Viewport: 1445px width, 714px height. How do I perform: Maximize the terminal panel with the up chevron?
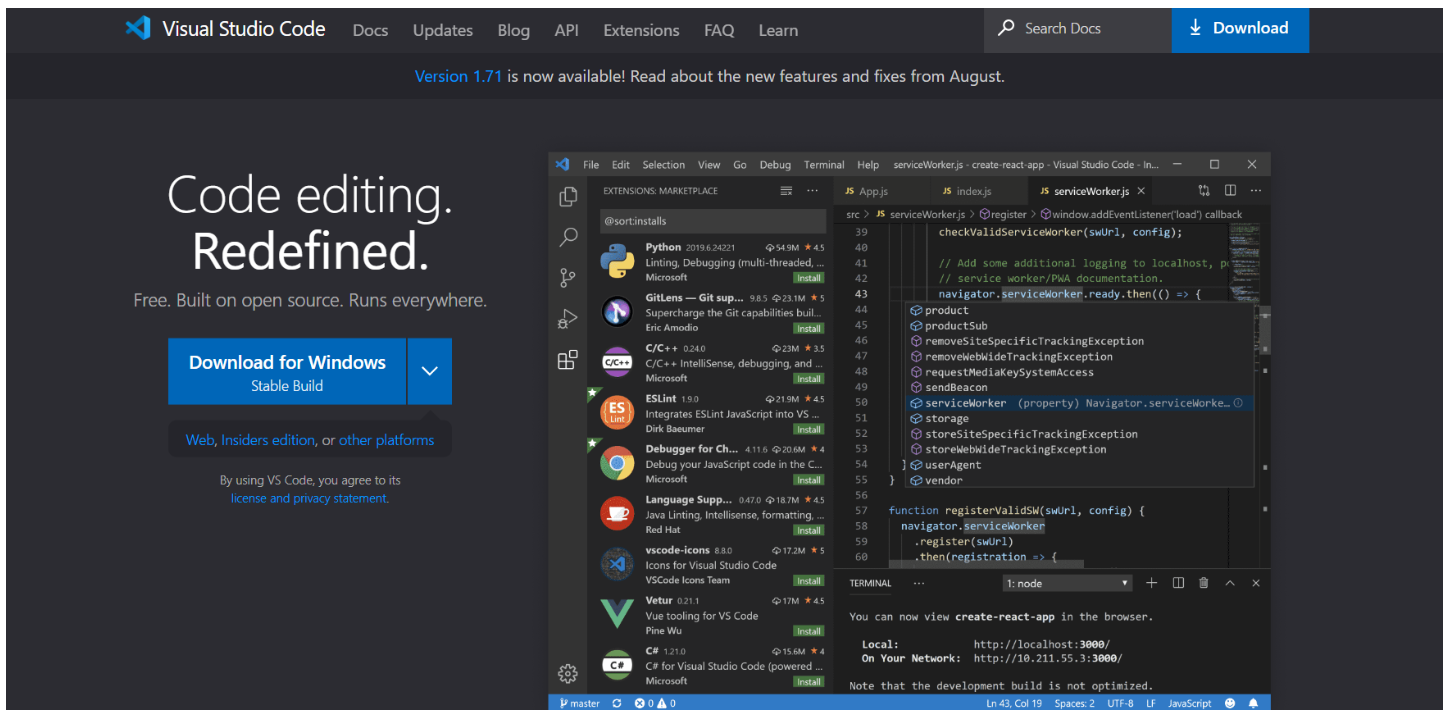[1230, 583]
